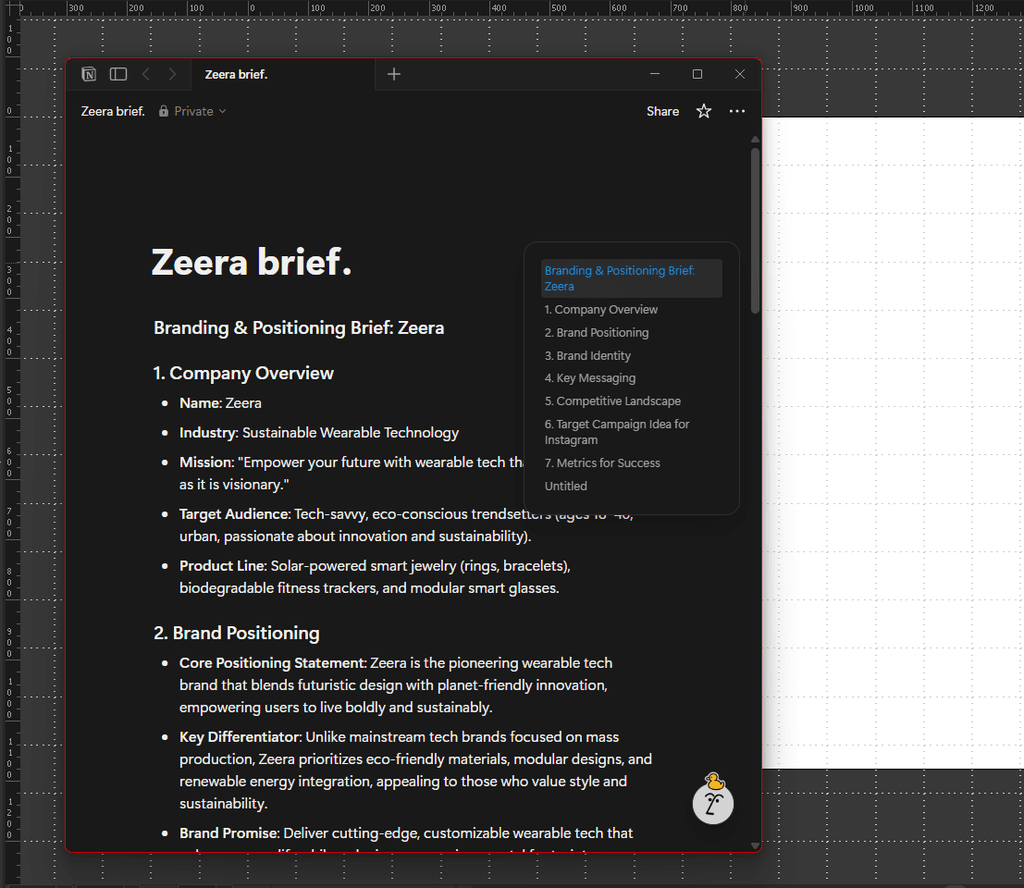This screenshot has width=1024, height=888.
Task: Jump to 1. Company Overview in contents
Action: coord(601,310)
